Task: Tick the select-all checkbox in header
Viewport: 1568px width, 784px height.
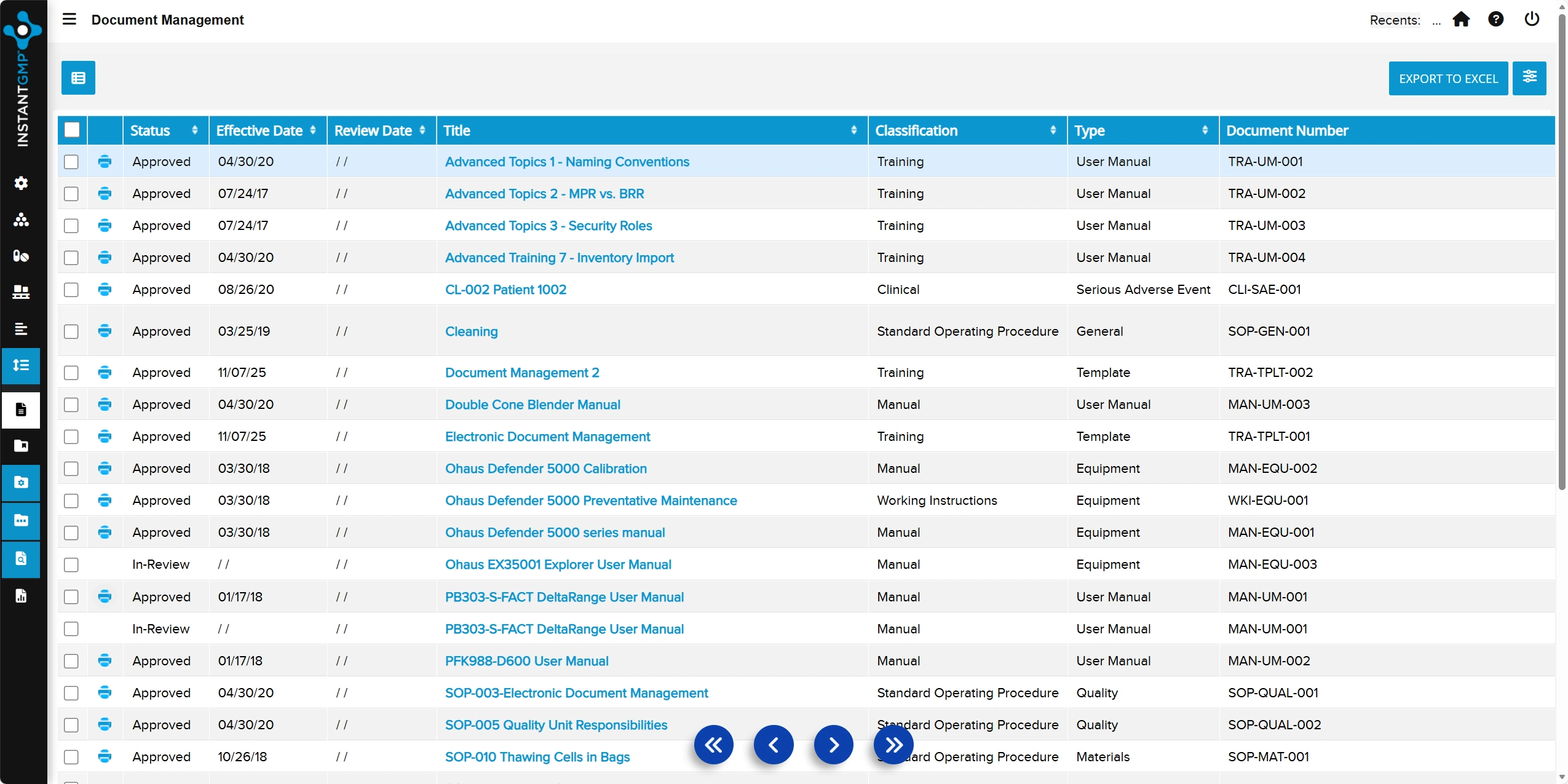Action: pyautogui.click(x=72, y=130)
